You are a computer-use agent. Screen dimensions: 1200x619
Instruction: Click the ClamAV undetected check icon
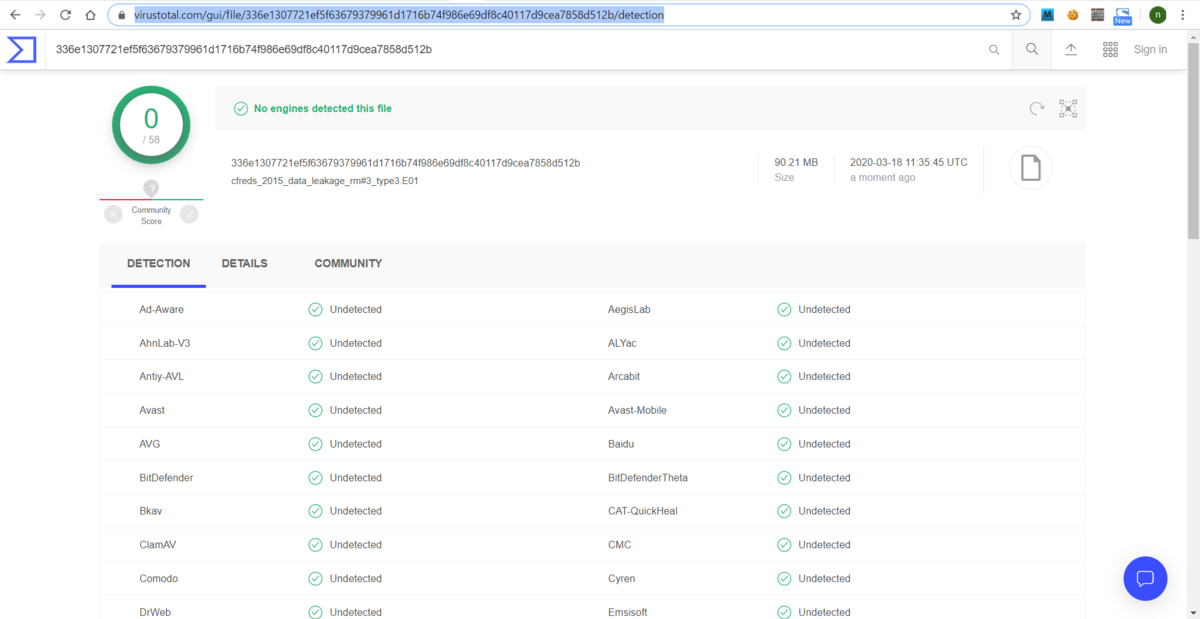(315, 545)
